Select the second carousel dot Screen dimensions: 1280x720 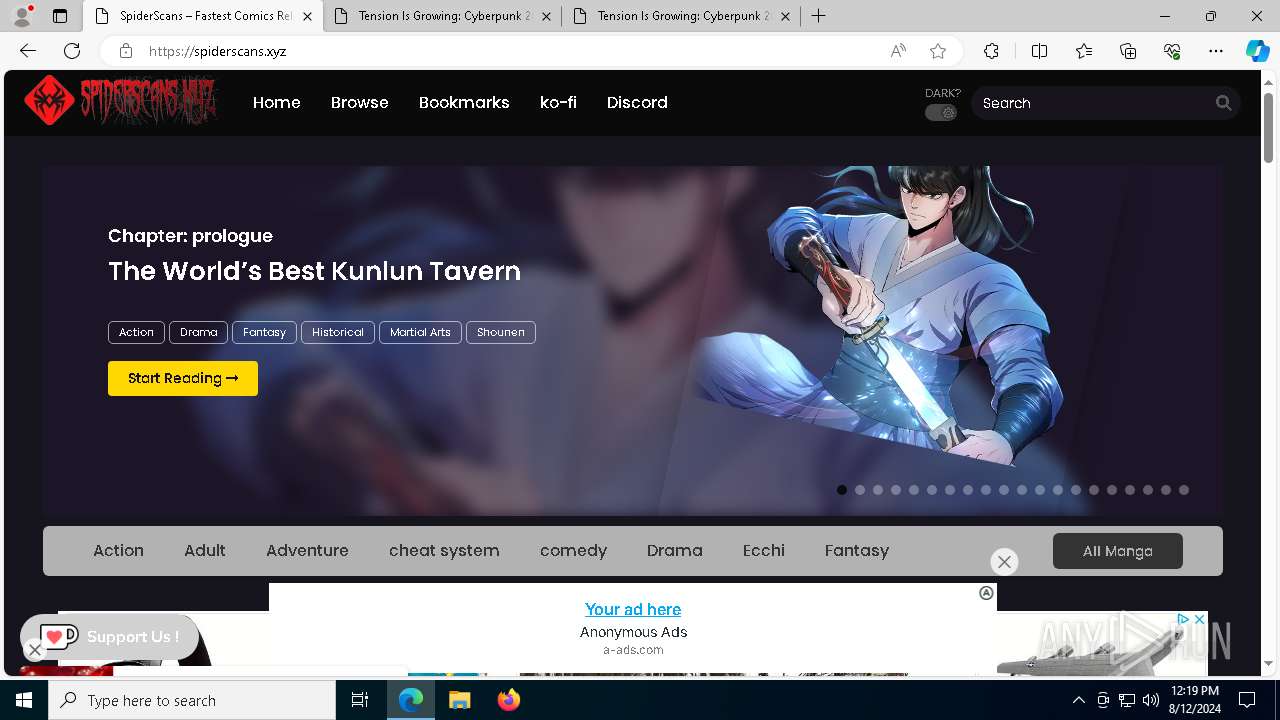[x=860, y=490]
